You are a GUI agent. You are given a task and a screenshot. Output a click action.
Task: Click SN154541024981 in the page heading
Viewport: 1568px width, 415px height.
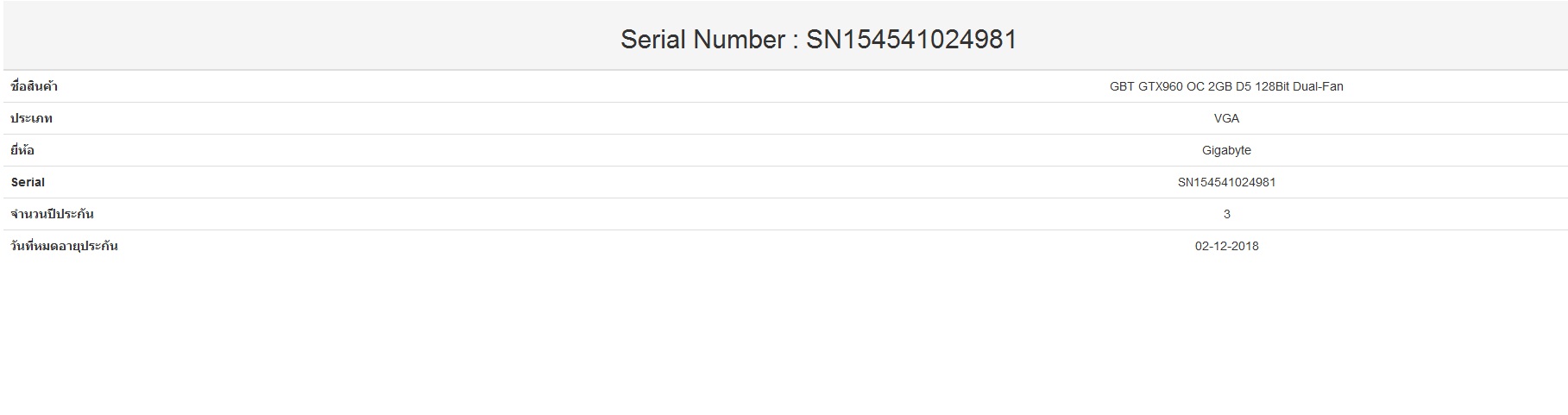tap(911, 40)
